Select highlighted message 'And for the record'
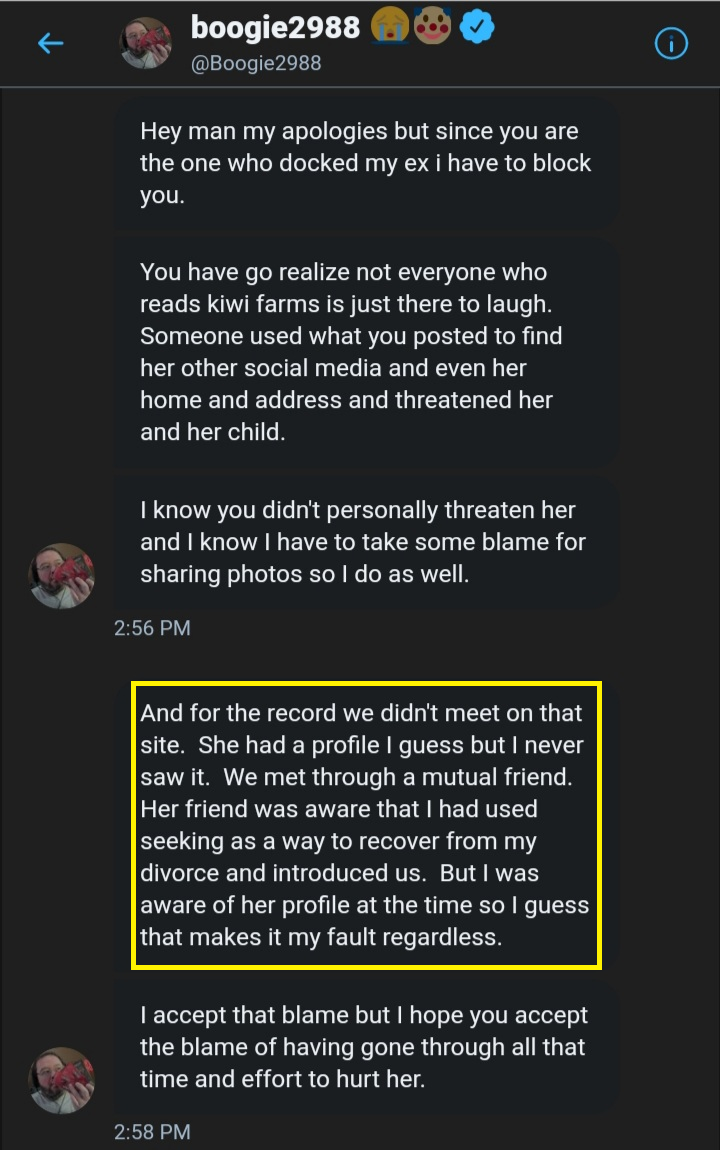720x1150 pixels. (364, 824)
